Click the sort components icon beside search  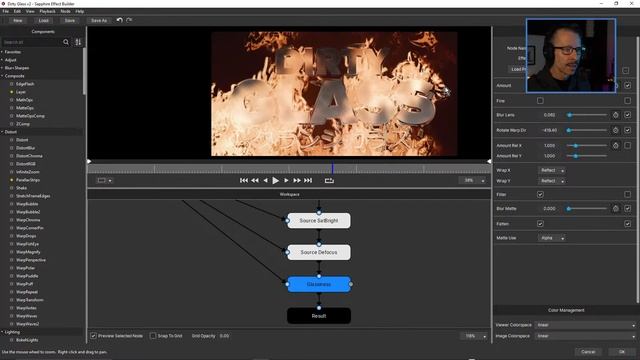click(78, 42)
